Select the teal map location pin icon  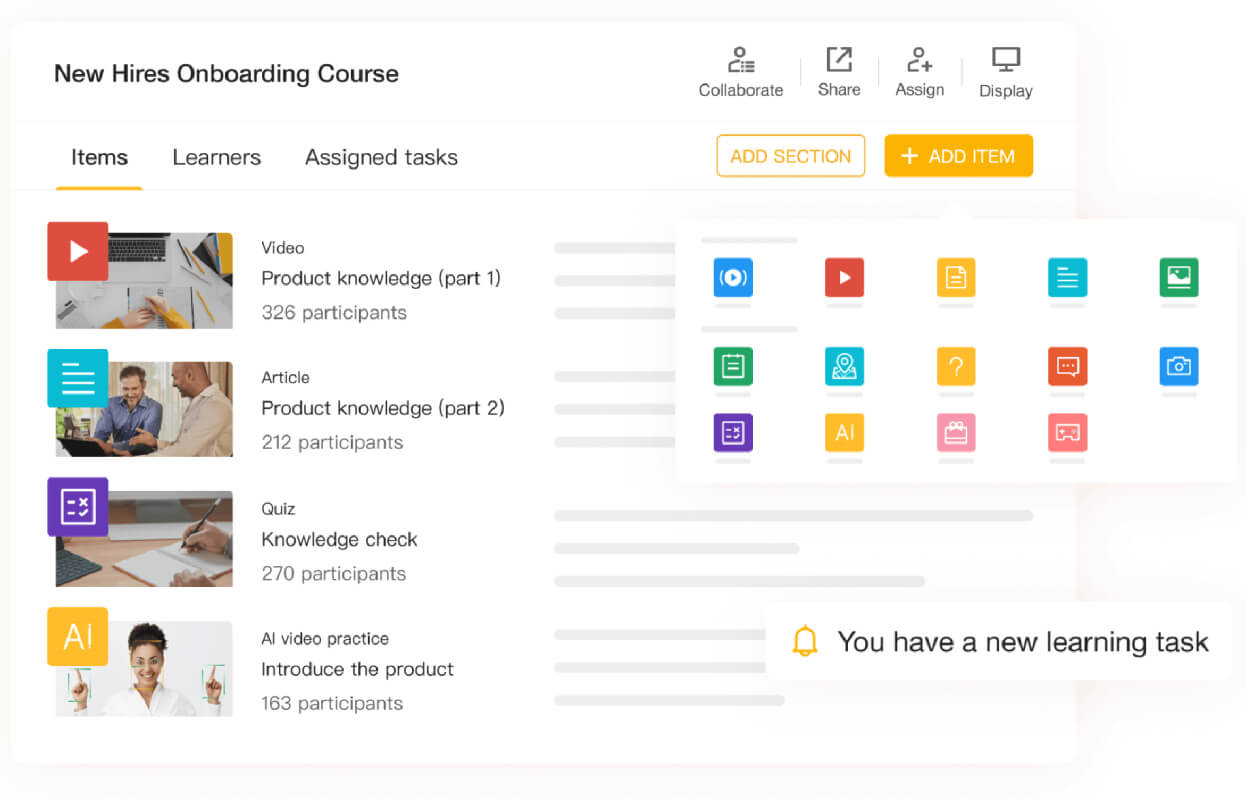(x=844, y=366)
